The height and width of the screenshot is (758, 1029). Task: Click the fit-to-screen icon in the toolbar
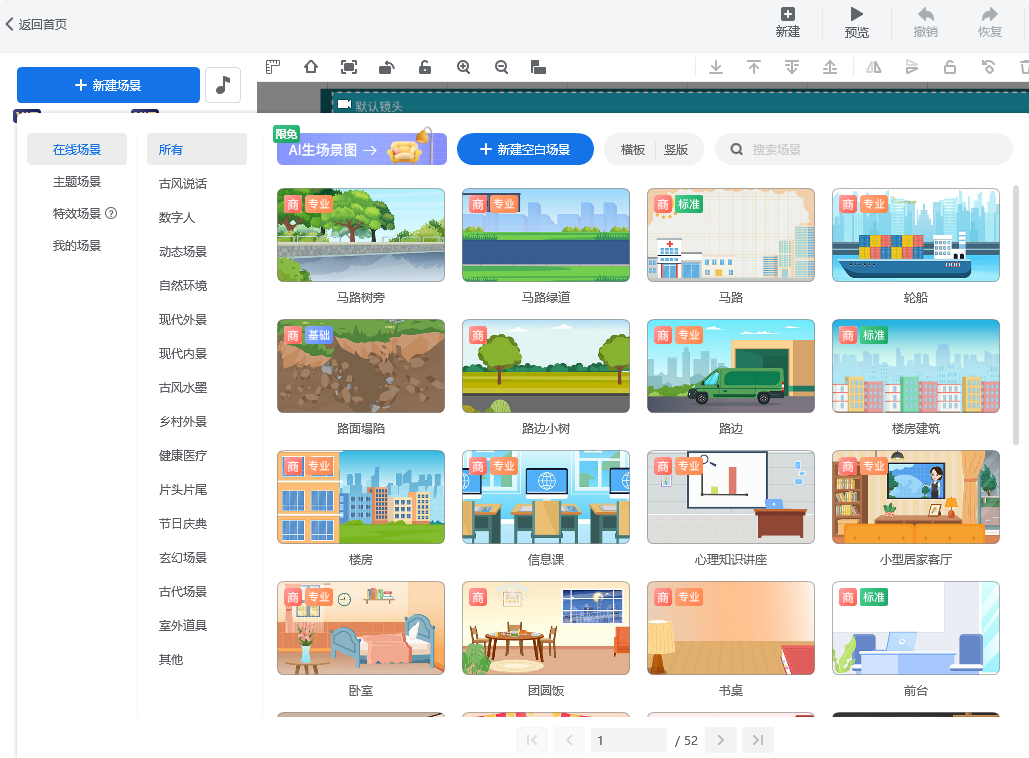pos(349,67)
